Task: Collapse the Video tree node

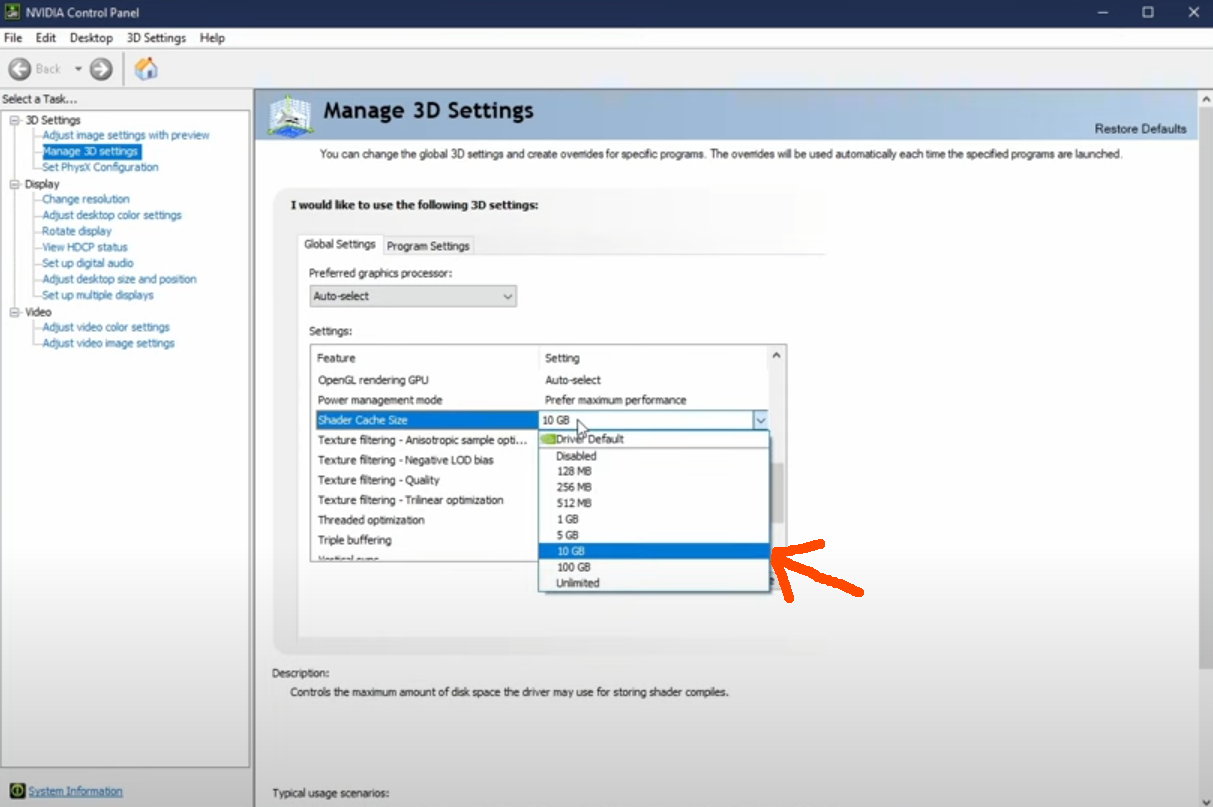Action: point(15,312)
